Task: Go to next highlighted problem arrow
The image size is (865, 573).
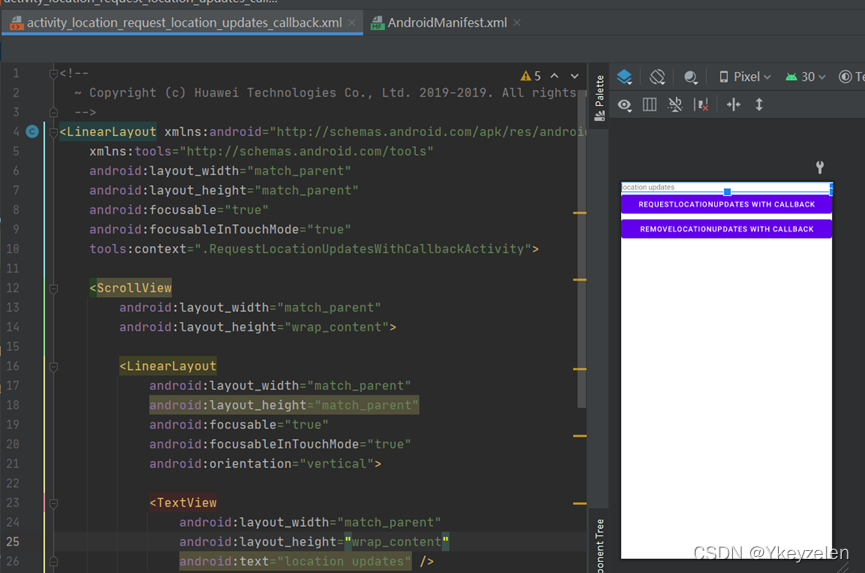Action: tap(574, 76)
